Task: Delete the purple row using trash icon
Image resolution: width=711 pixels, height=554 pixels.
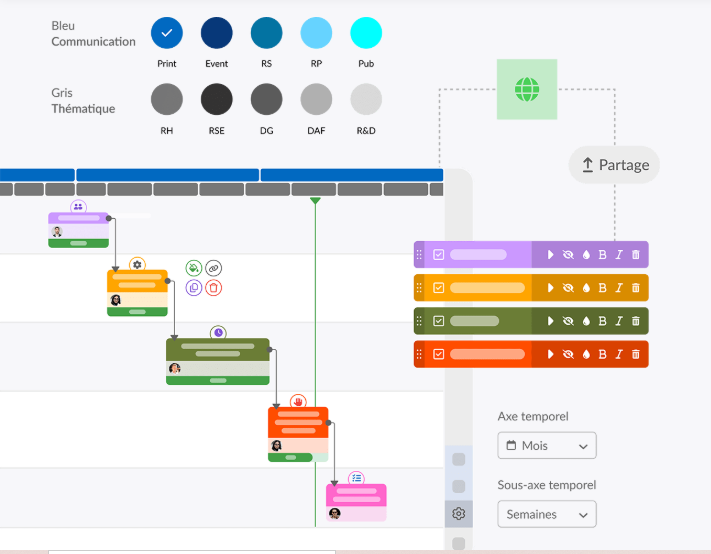Action: pyautogui.click(x=635, y=254)
